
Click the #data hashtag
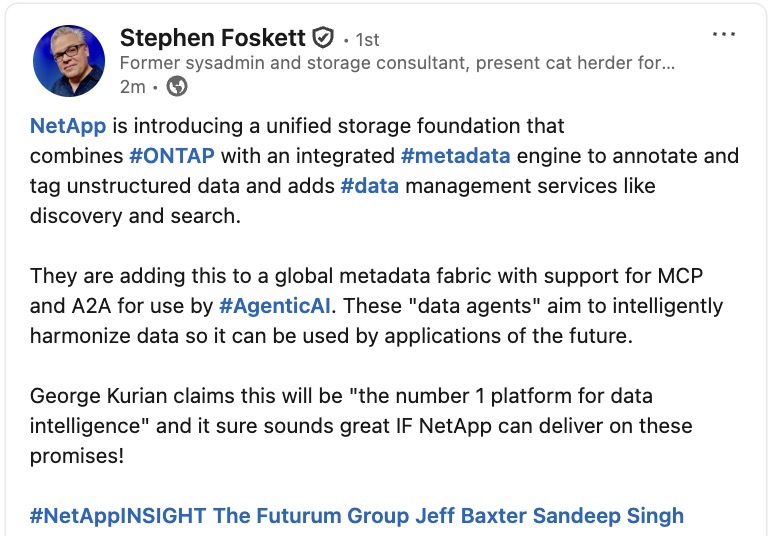coord(369,186)
